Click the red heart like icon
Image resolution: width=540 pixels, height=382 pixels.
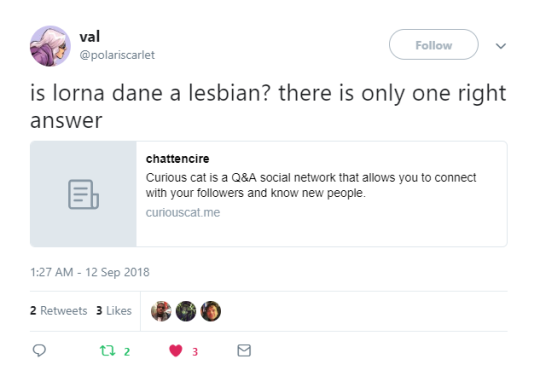click(176, 351)
